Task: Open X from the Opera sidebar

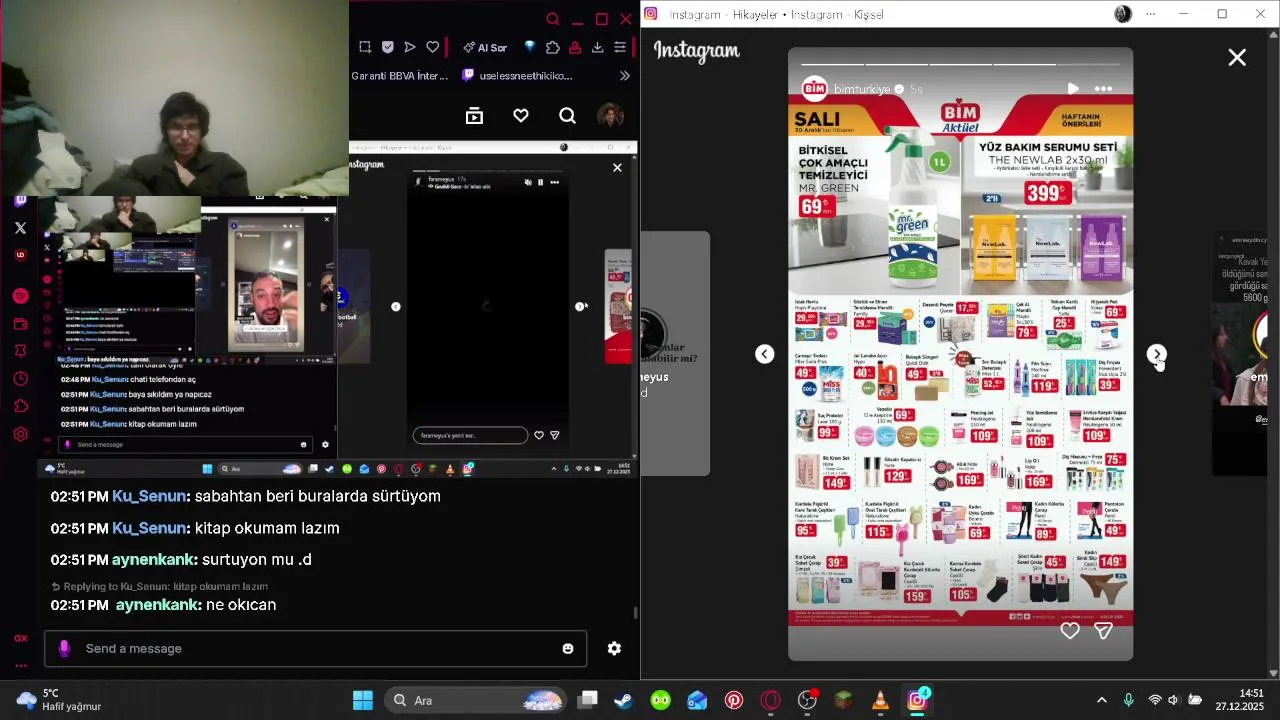Action: coord(20,228)
